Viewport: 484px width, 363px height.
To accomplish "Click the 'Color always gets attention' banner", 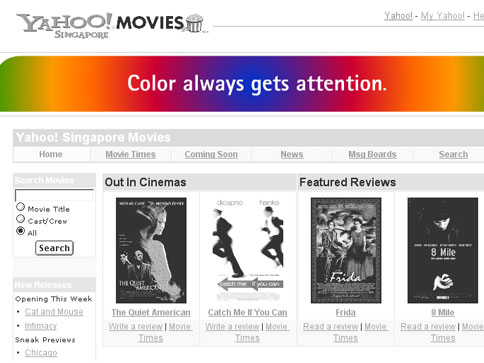I will [242, 84].
